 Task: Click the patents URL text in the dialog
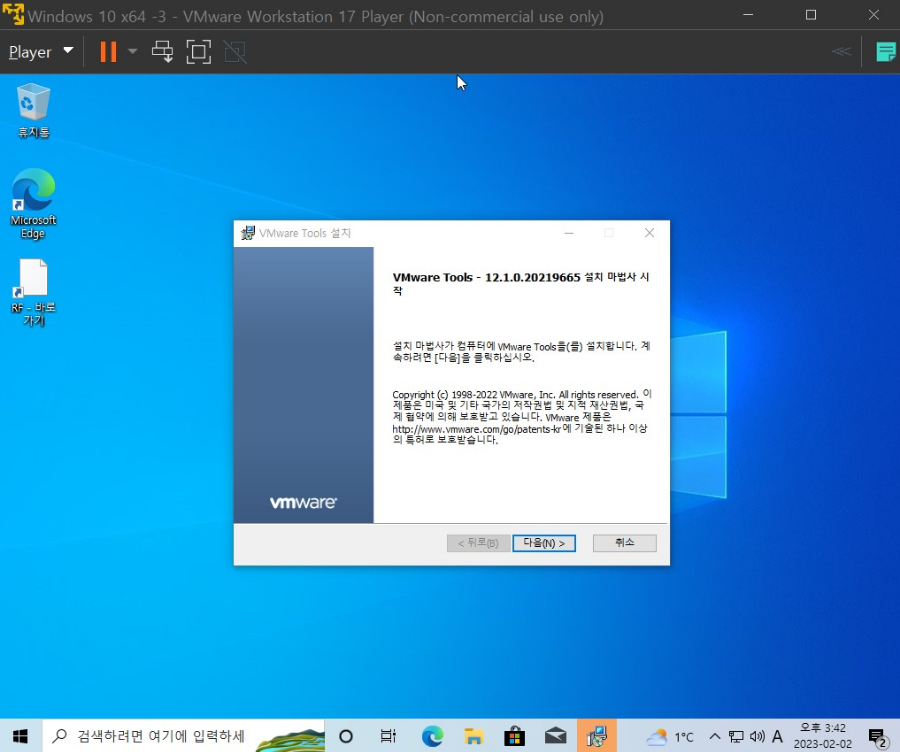476,429
